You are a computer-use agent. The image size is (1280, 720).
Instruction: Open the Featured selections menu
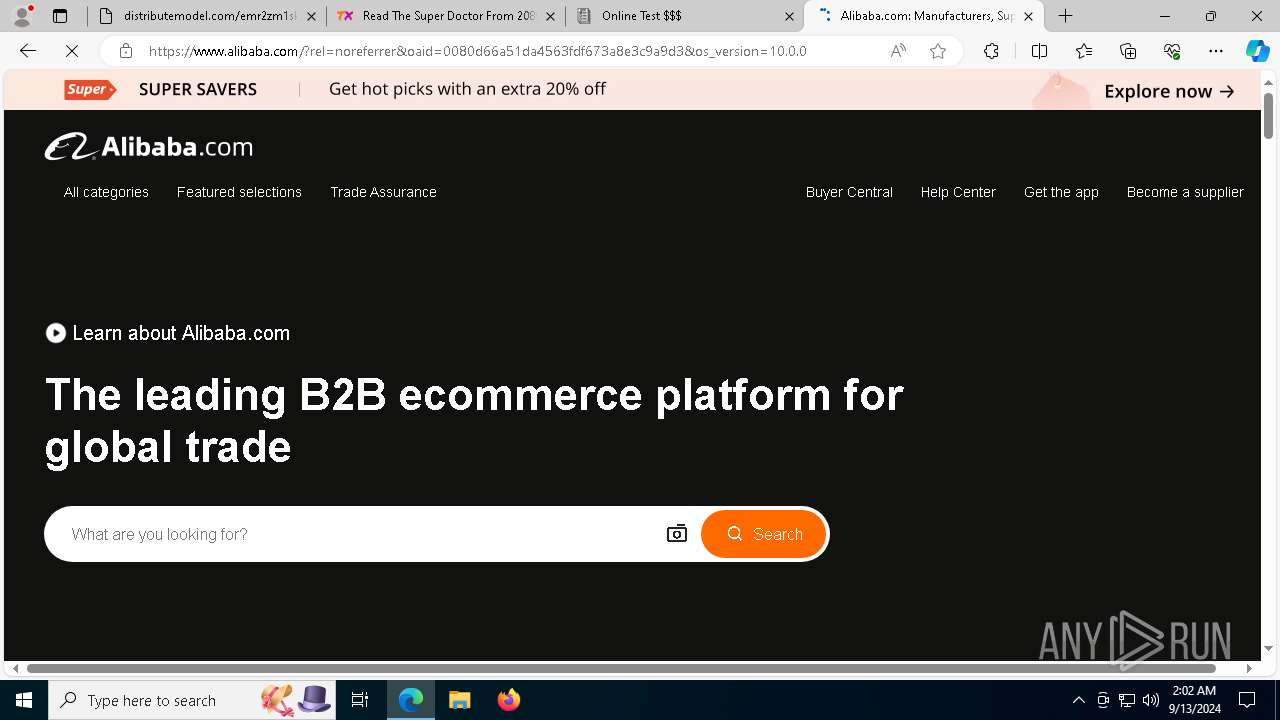[239, 192]
